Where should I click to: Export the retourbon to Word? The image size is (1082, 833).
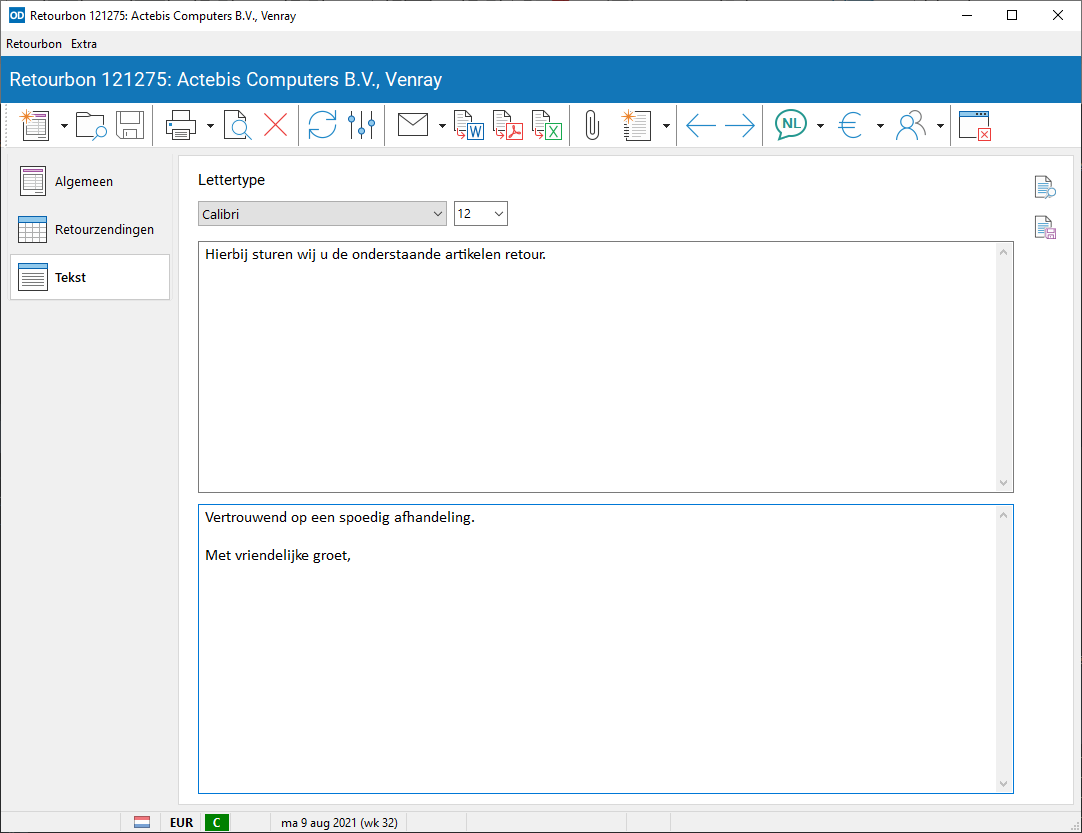(469, 126)
